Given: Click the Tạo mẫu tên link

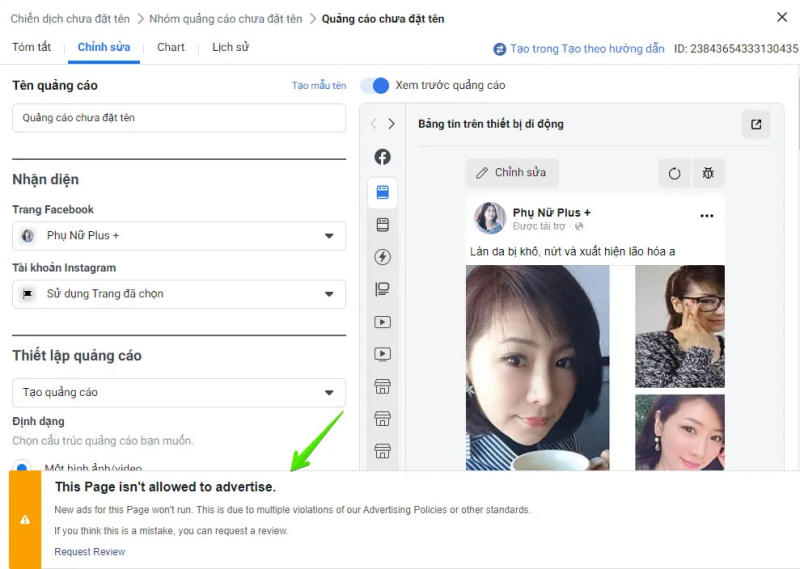Looking at the screenshot, I should [x=319, y=86].
